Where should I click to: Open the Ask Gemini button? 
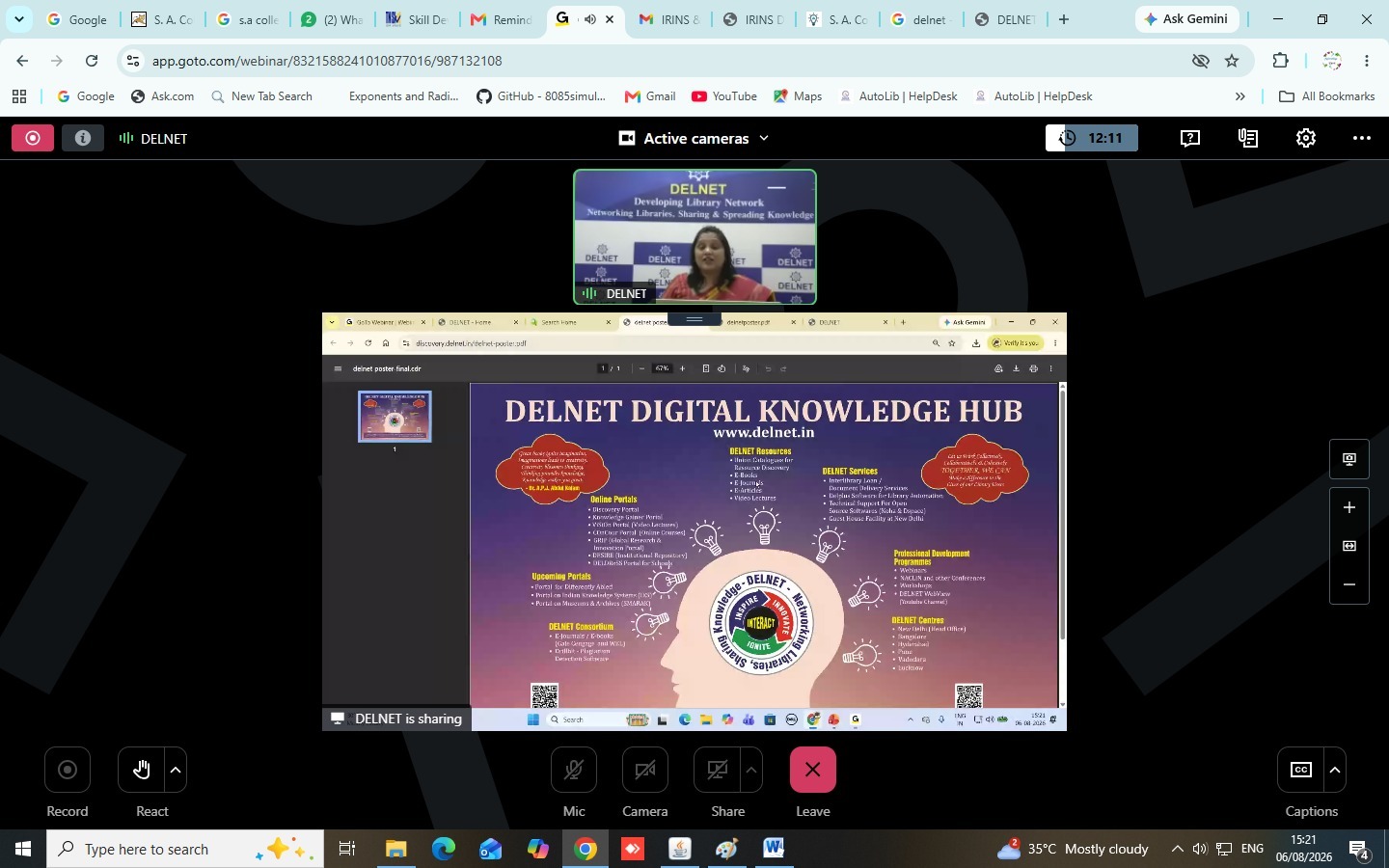click(x=1186, y=19)
